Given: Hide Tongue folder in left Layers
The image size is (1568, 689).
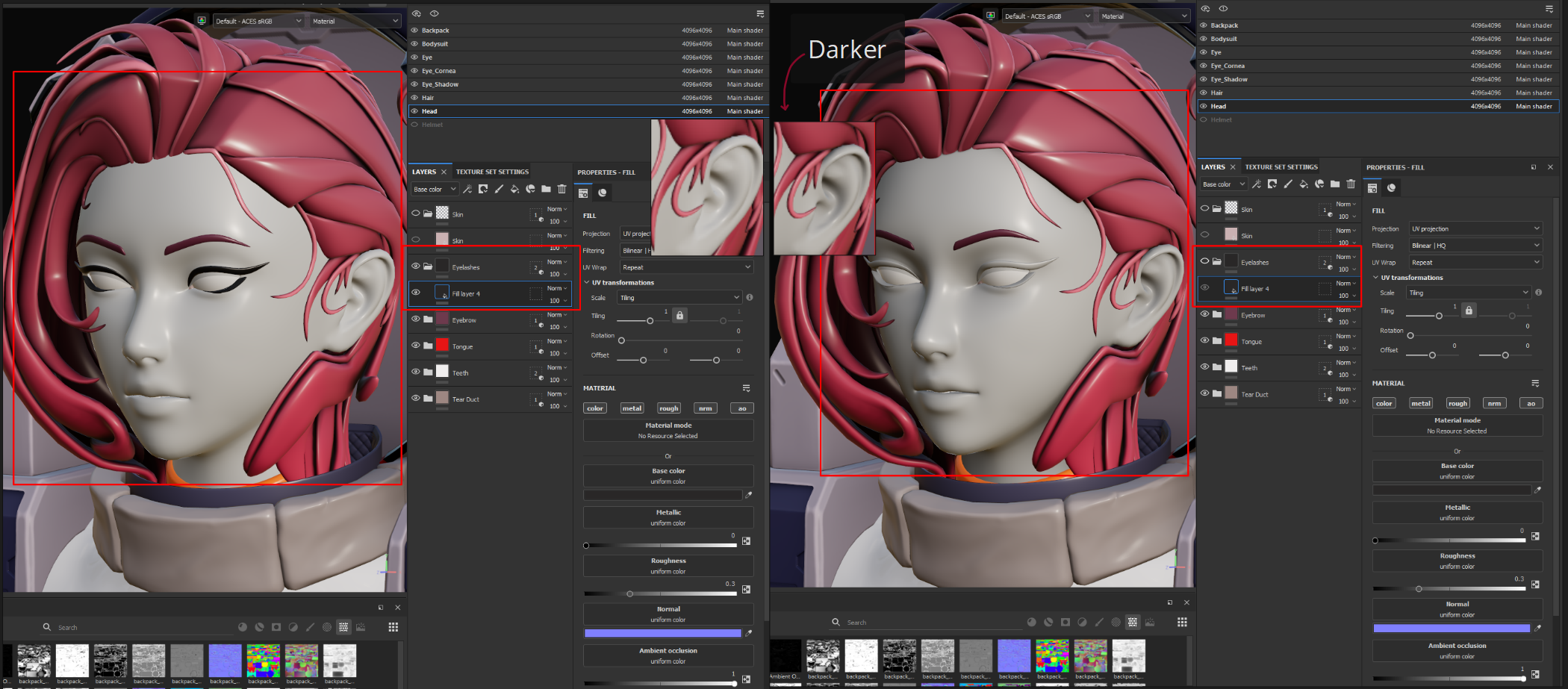Looking at the screenshot, I should (x=416, y=346).
